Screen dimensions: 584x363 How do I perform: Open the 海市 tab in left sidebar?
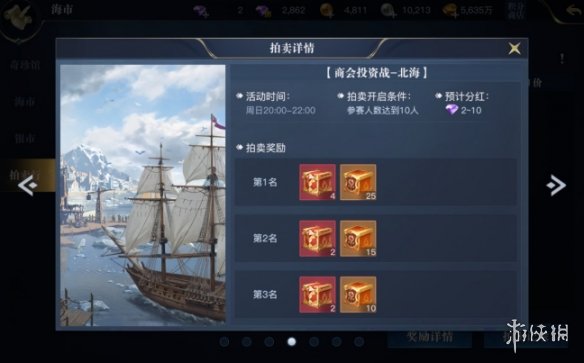25,101
